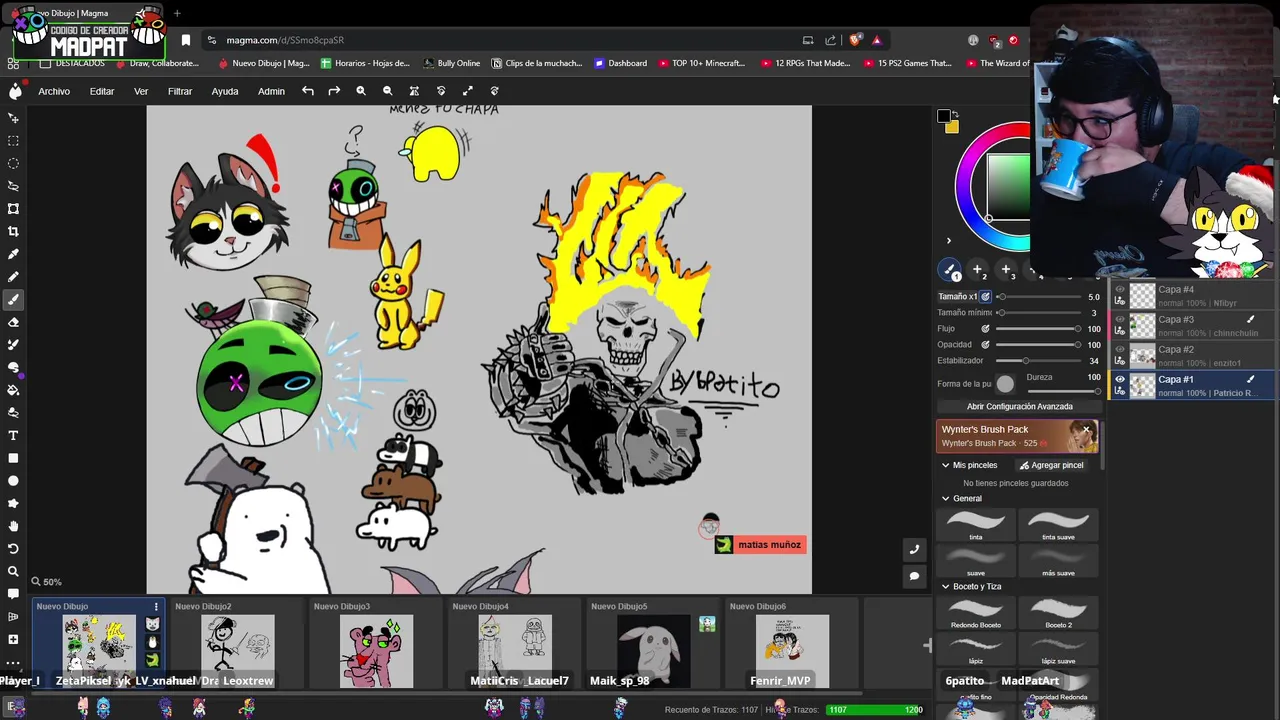Image resolution: width=1280 pixels, height=720 pixels.
Task: Toggle visibility of Capa #2
Action: point(1120,350)
